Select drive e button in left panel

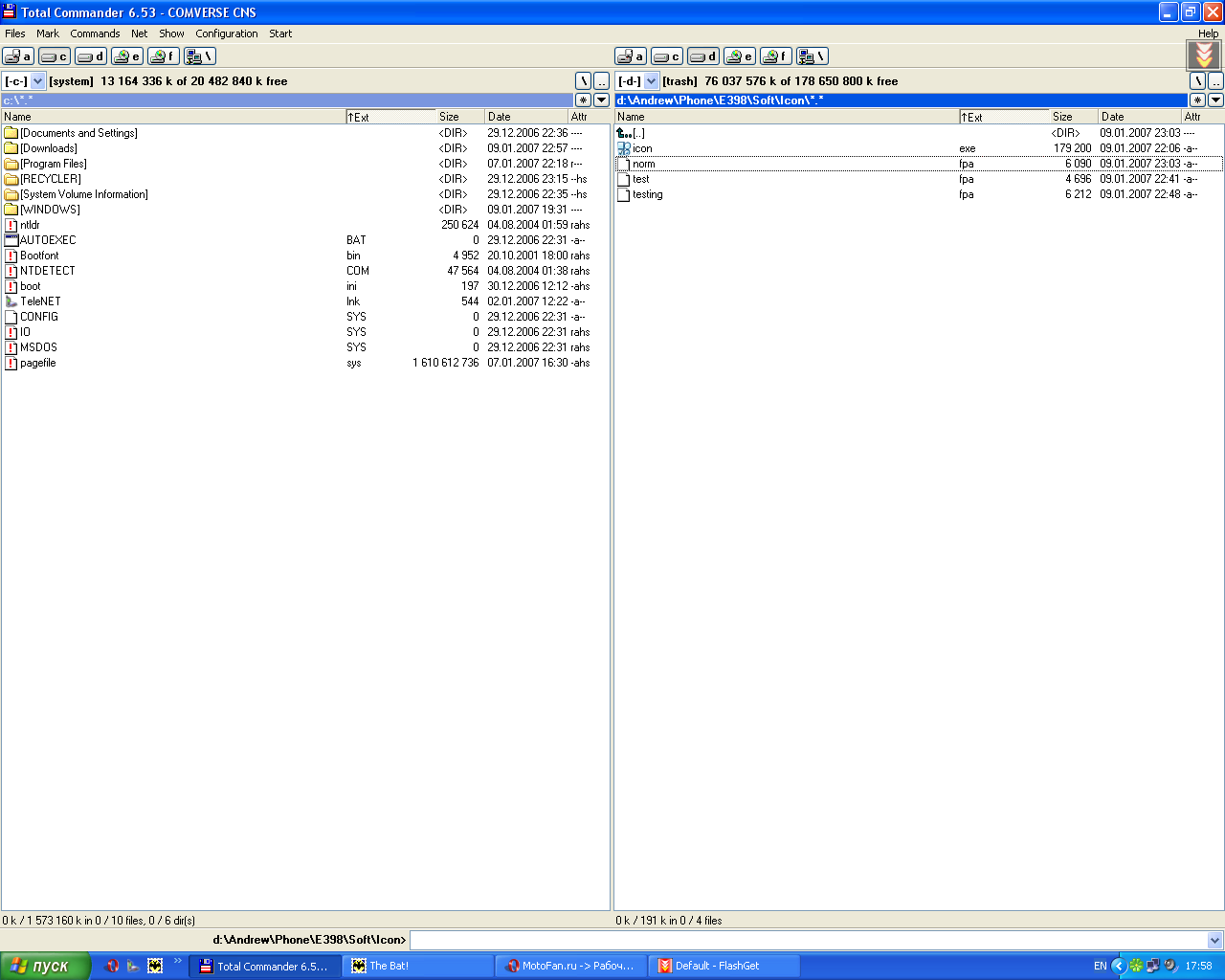[x=127, y=56]
